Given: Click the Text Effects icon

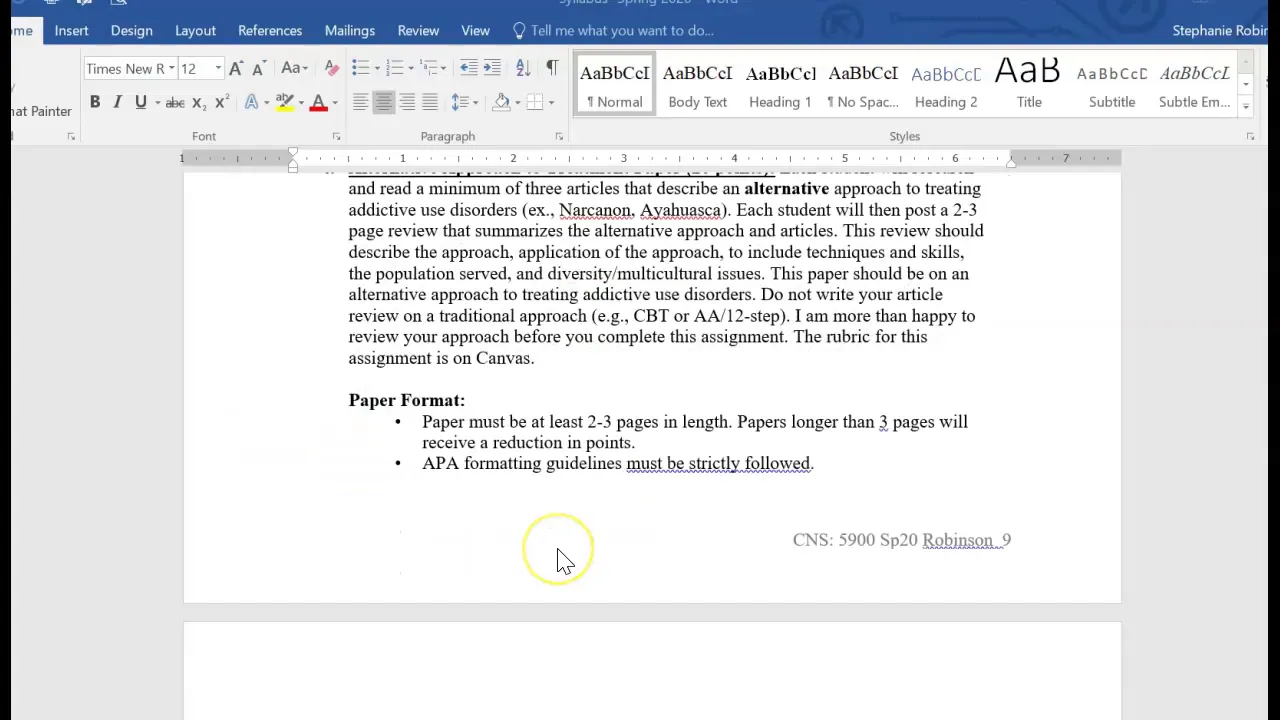Looking at the screenshot, I should [x=251, y=102].
